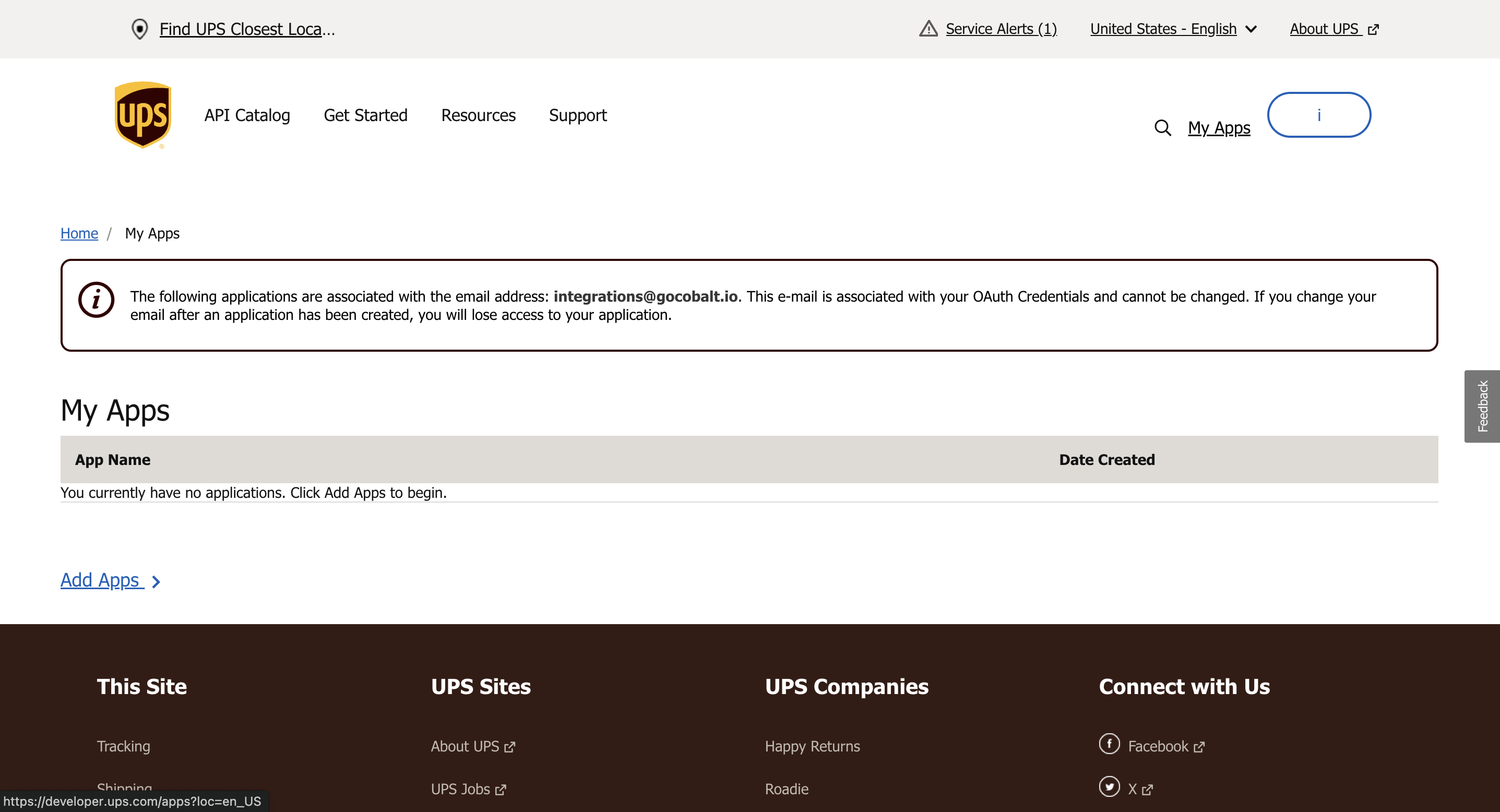Click the Add Apps link
The width and height of the screenshot is (1500, 812).
pos(100,580)
